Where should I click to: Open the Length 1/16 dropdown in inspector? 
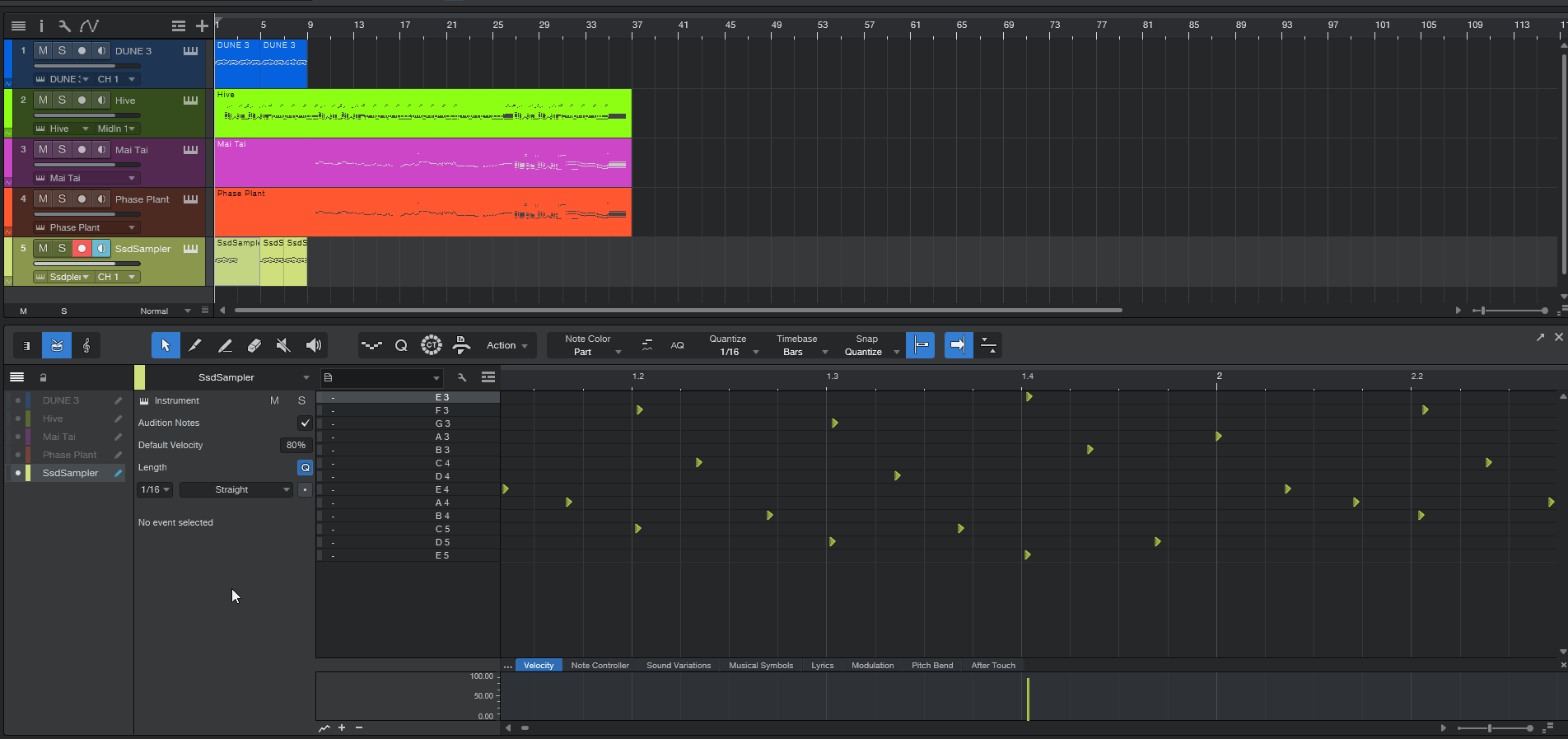[x=155, y=489]
